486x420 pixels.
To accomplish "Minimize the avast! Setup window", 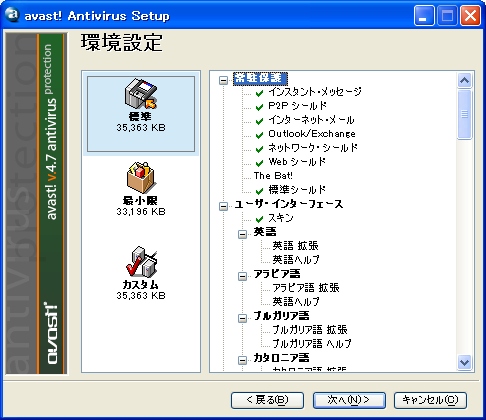I will coord(424,16).
